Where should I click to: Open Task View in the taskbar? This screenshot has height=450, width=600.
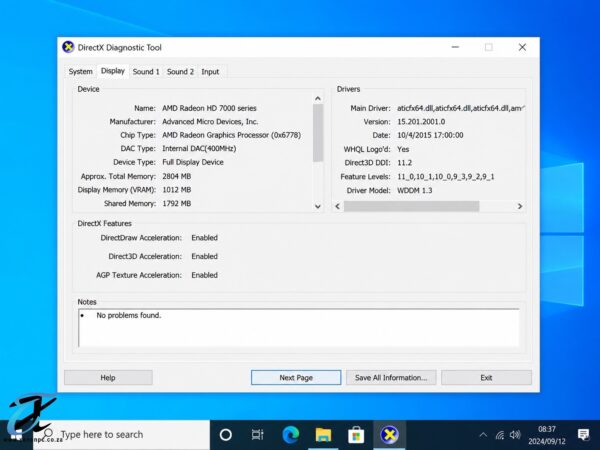tap(258, 435)
